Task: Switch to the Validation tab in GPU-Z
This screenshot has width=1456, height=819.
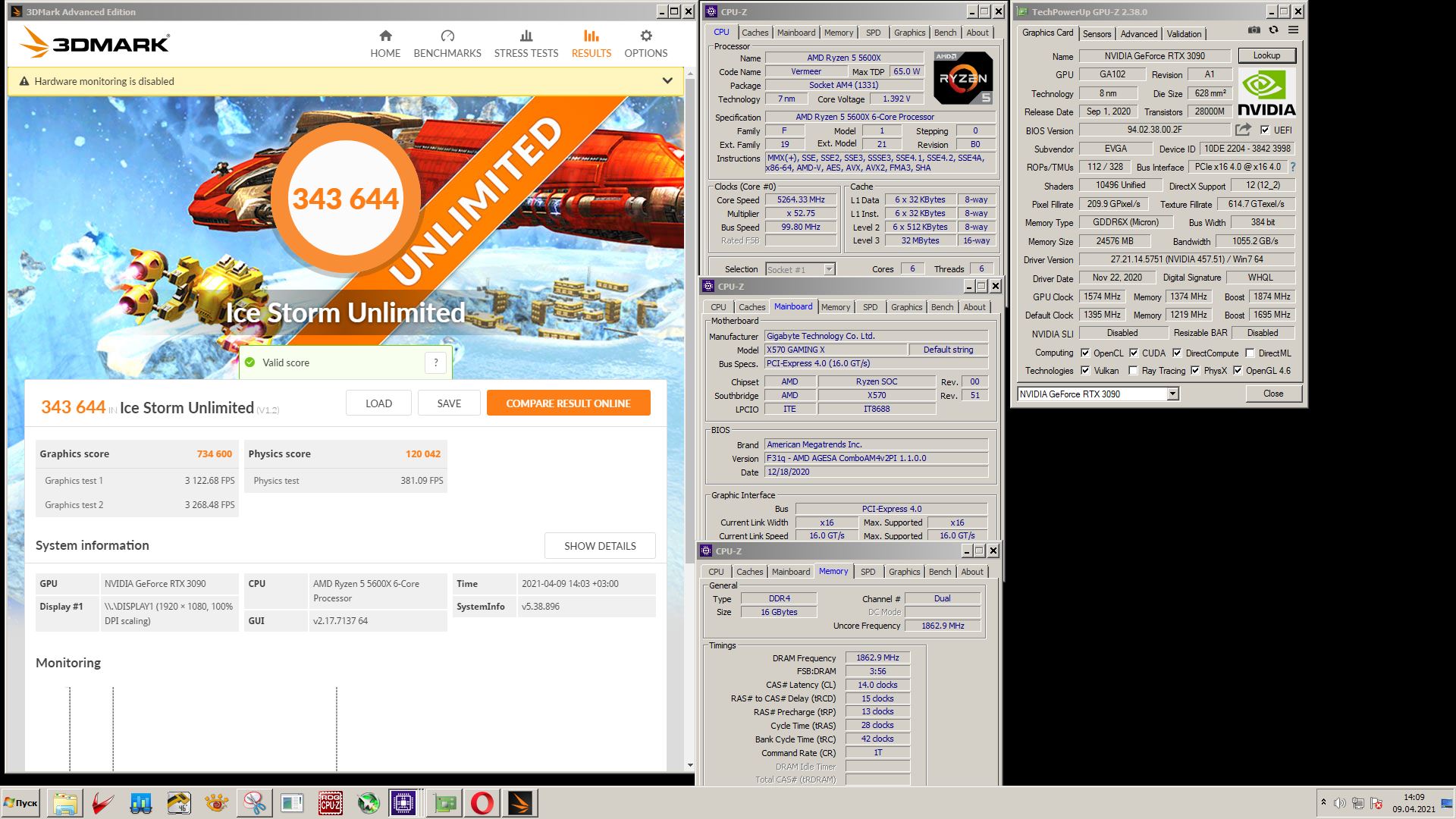Action: (x=1184, y=34)
